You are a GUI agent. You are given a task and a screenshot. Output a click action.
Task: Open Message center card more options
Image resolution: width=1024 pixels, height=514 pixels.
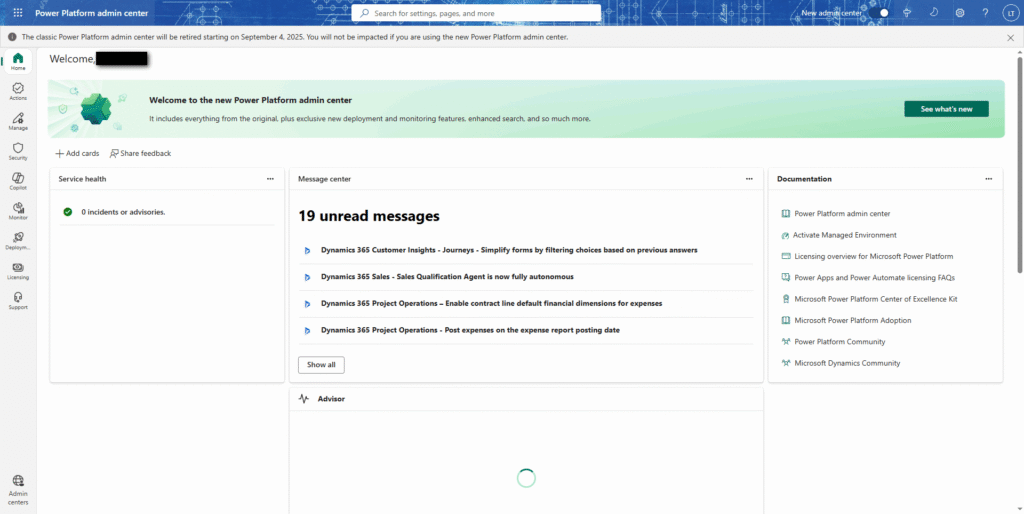click(x=749, y=179)
